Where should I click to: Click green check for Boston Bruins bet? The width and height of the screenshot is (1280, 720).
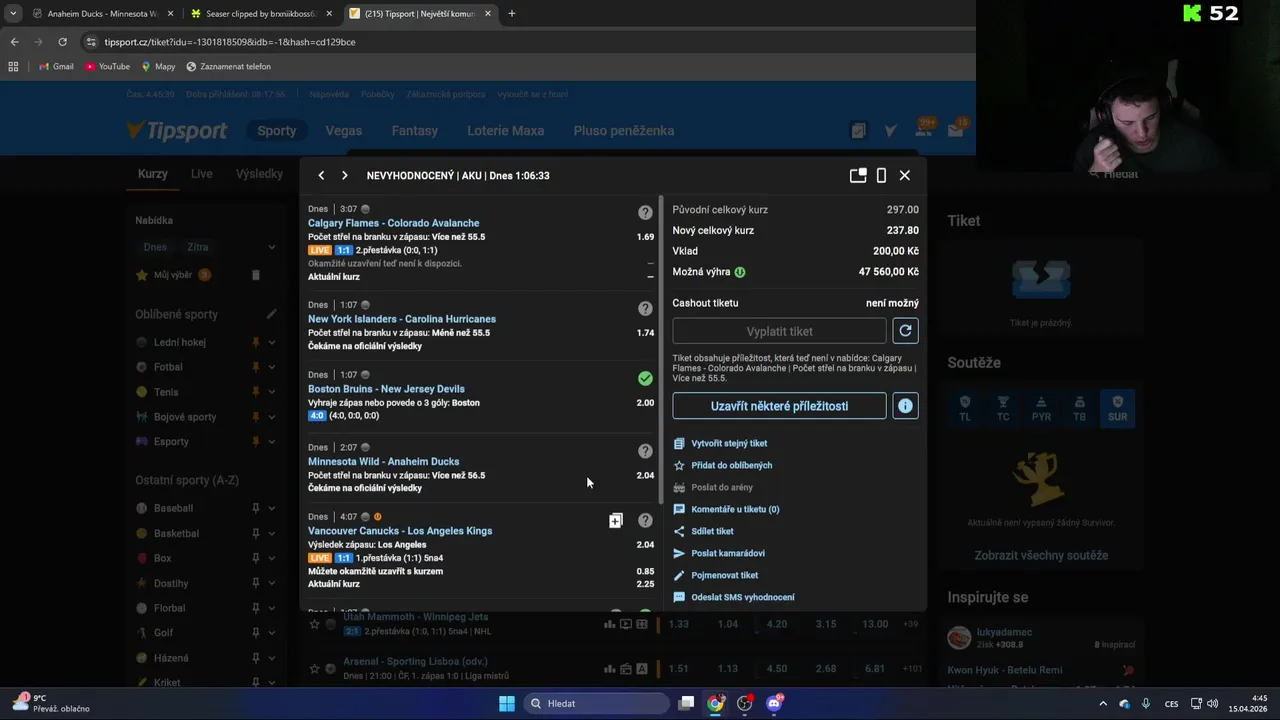(x=645, y=378)
